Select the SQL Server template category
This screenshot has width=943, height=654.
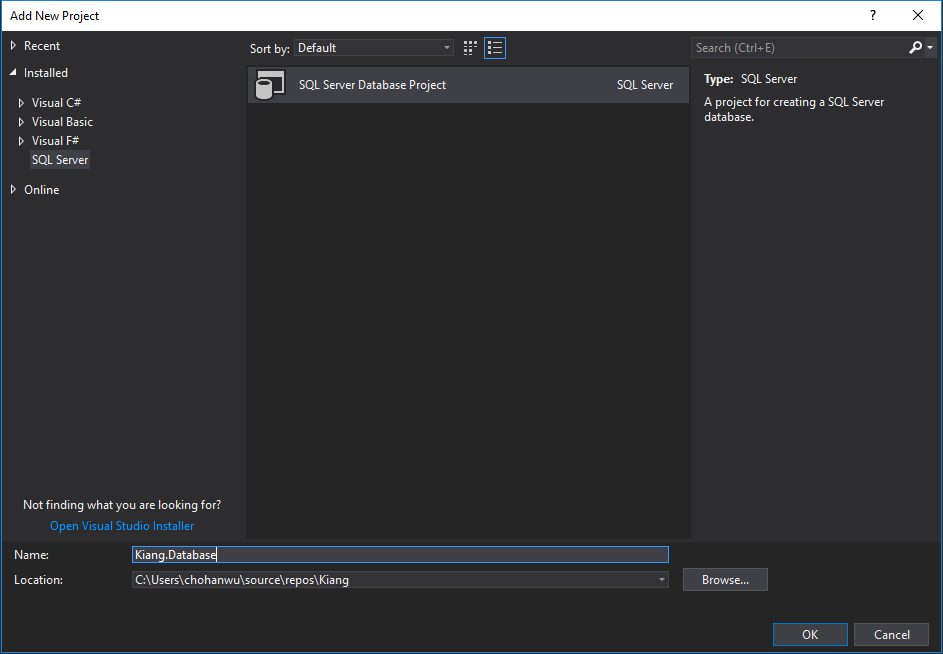(x=59, y=159)
